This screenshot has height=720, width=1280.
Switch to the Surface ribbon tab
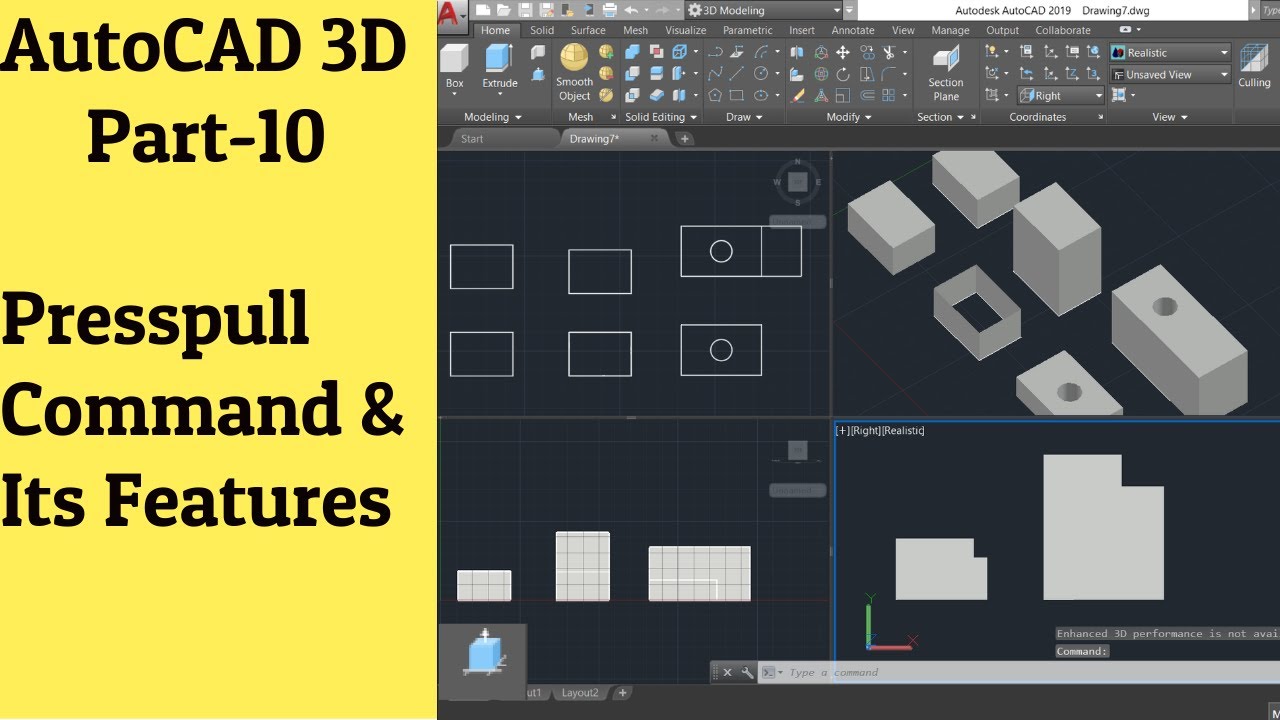coord(588,31)
